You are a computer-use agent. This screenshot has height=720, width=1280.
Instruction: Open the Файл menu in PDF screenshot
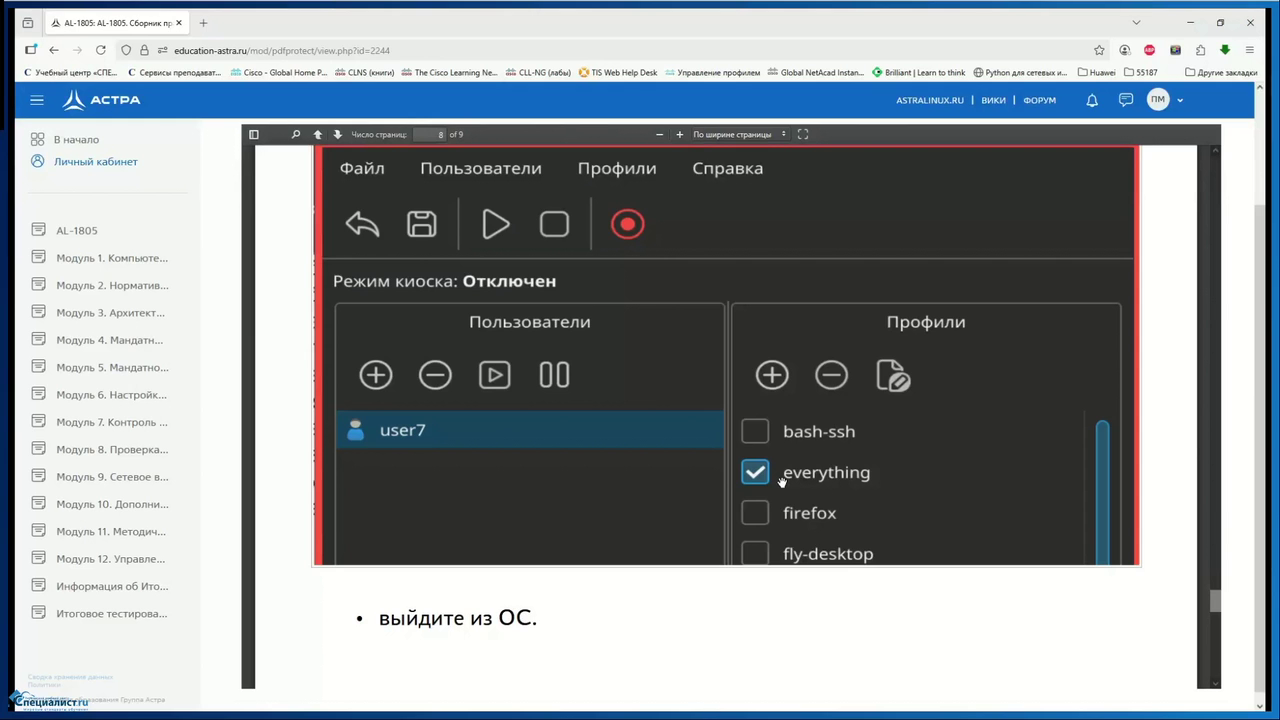pyautogui.click(x=362, y=168)
